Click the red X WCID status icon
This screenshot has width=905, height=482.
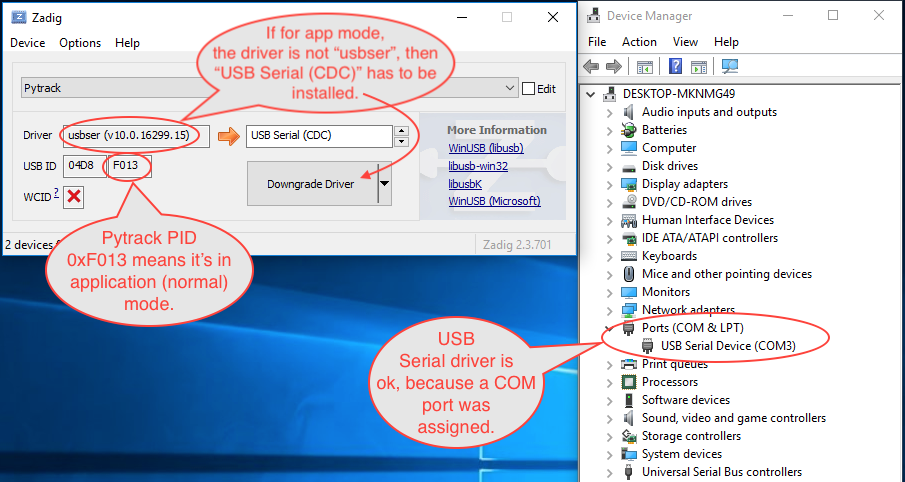click(73, 197)
